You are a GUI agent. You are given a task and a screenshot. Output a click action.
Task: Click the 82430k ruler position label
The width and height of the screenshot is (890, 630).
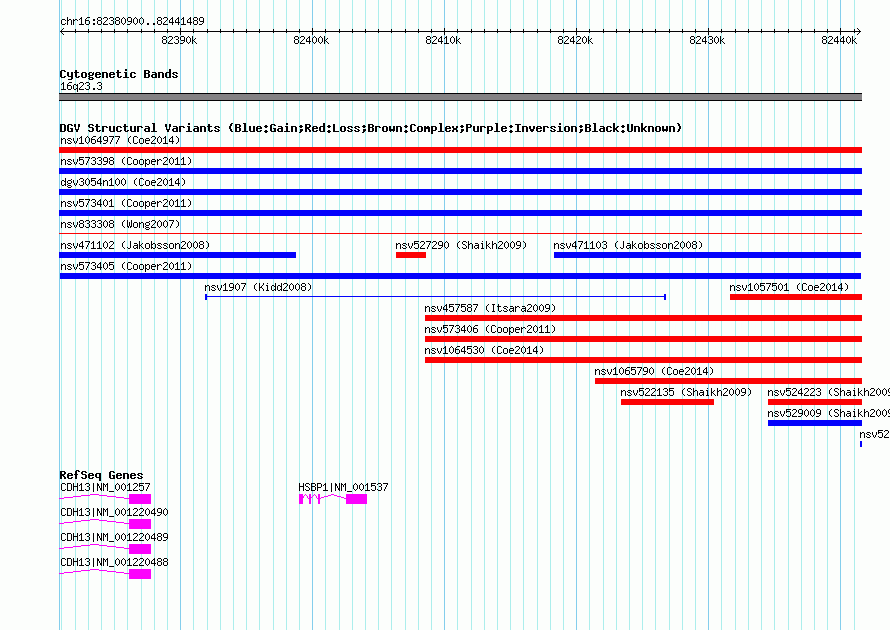[707, 40]
